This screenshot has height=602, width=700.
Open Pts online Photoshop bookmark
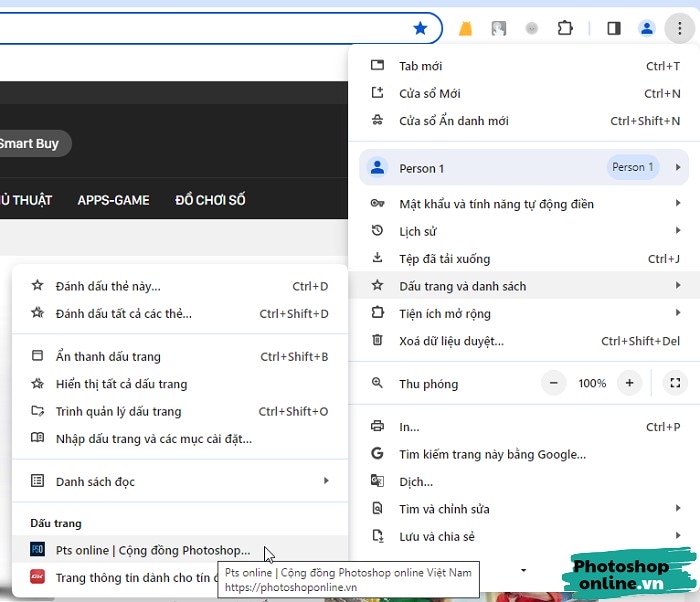tap(179, 550)
